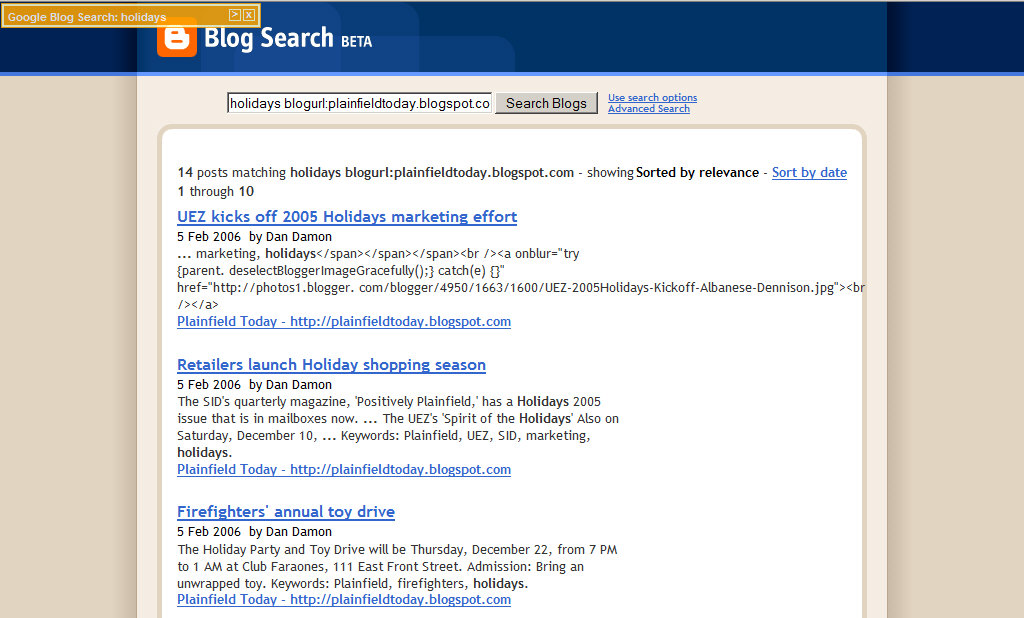1024x618 pixels.
Task: Click the Search Blogs button
Action: [546, 103]
